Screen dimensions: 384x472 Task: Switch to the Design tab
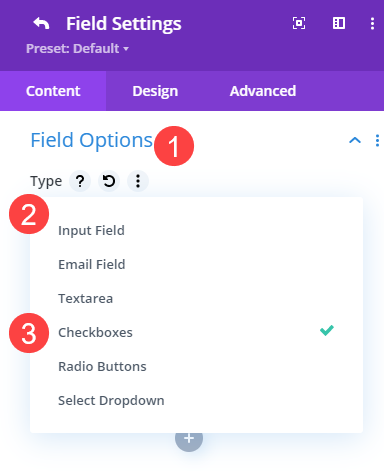155,91
